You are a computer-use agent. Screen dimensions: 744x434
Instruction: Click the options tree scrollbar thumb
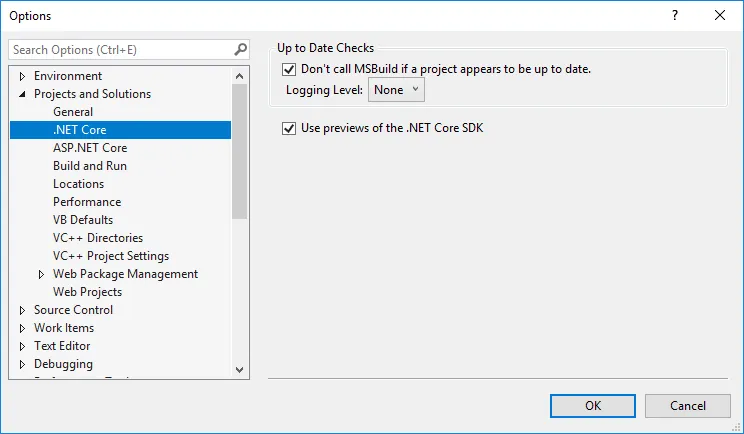click(x=239, y=150)
